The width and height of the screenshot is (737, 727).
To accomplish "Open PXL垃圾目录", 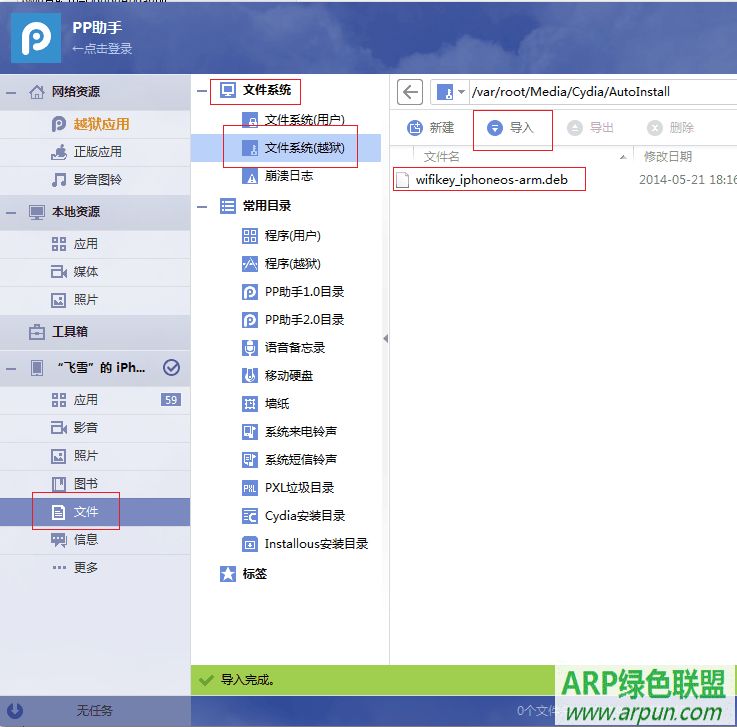I will (299, 488).
